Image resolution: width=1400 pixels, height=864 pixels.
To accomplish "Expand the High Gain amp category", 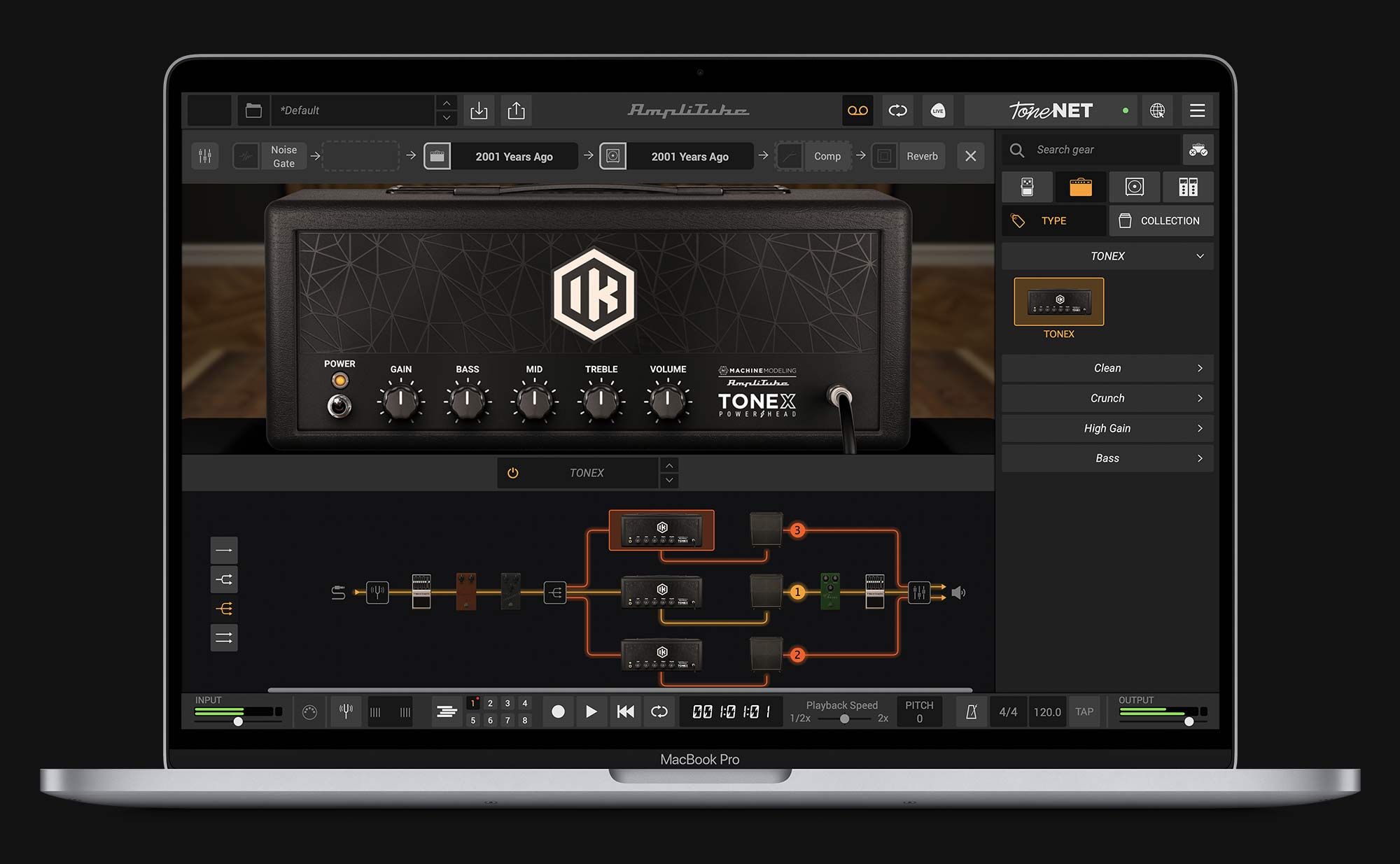I will 1107,428.
